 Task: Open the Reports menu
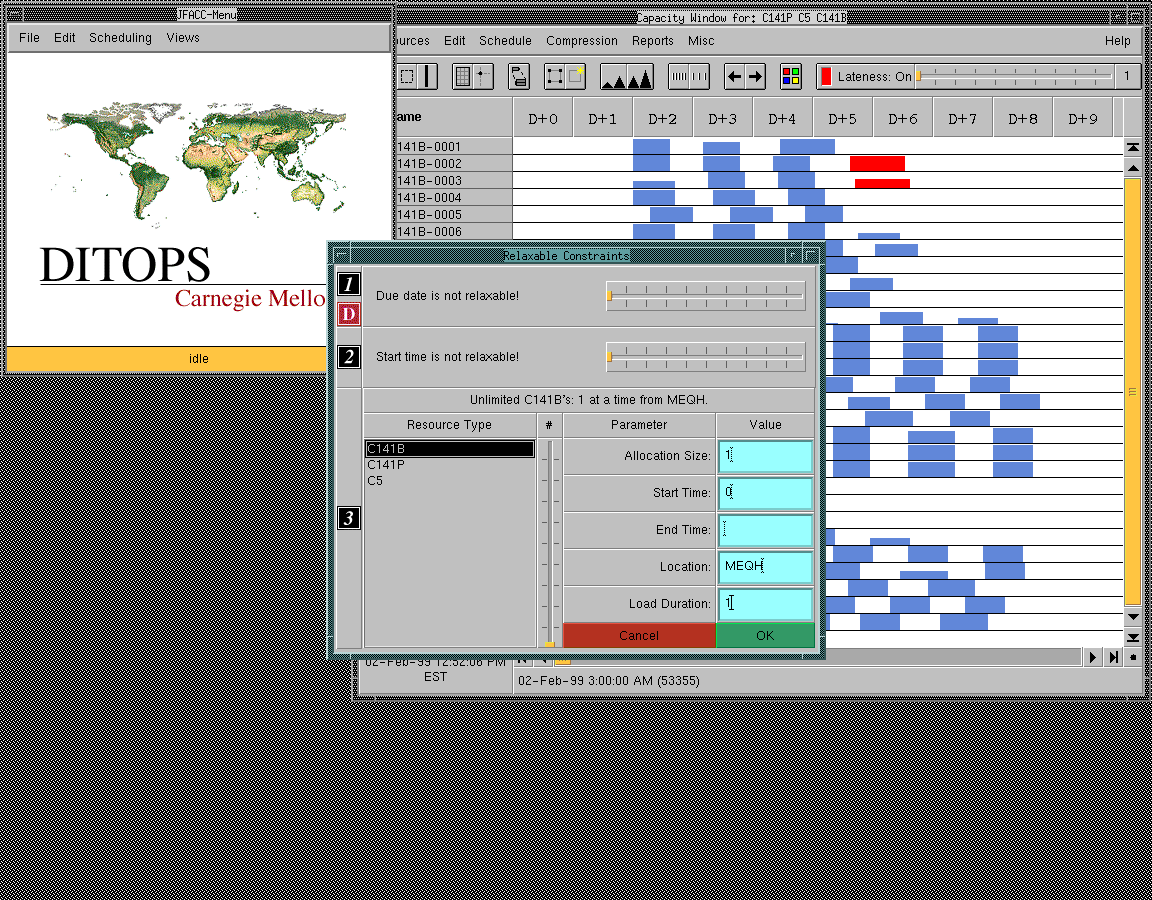pyautogui.click(x=652, y=41)
